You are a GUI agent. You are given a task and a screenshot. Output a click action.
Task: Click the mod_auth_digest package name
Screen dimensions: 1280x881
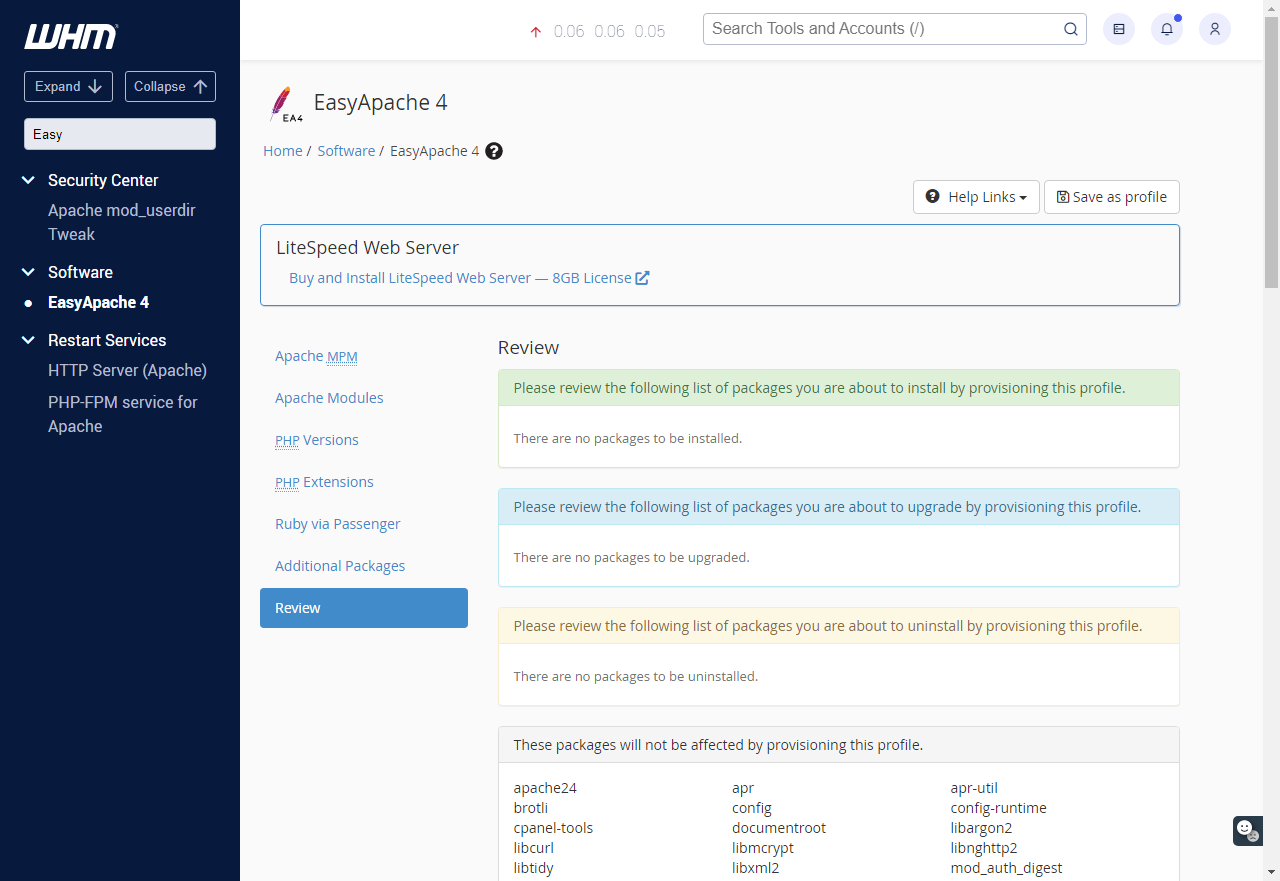(1006, 868)
